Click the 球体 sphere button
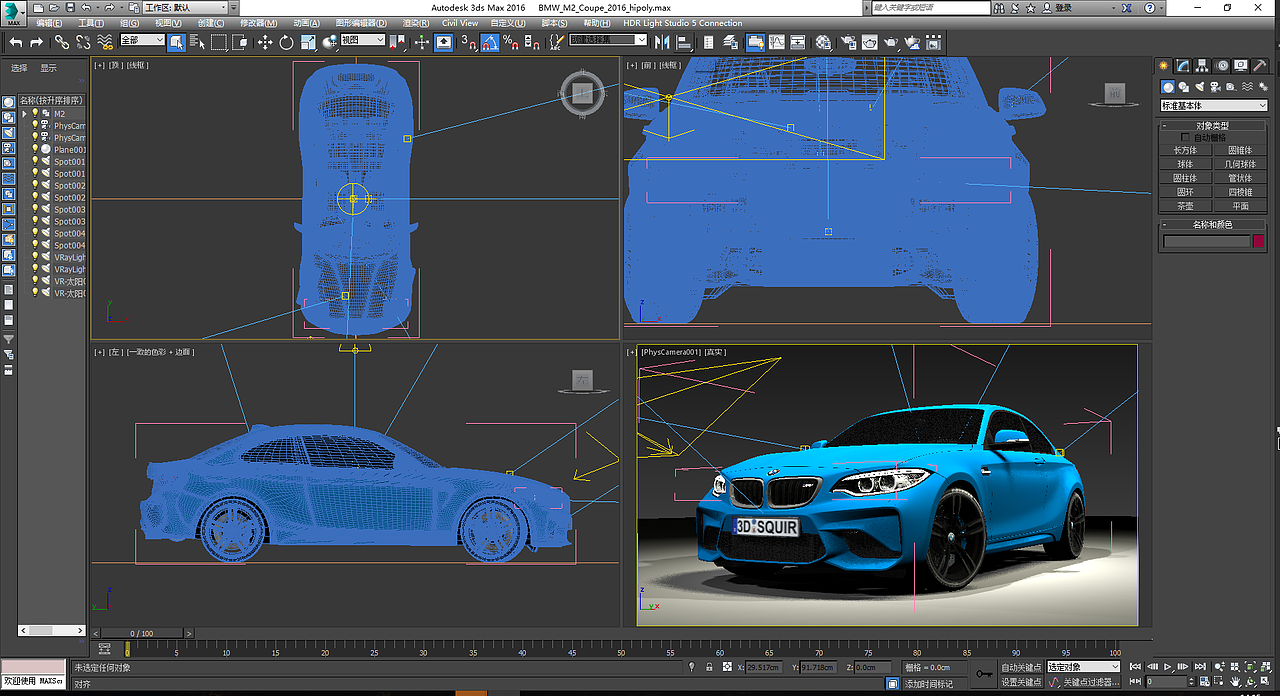Image resolution: width=1280 pixels, height=696 pixels. coord(1185,164)
